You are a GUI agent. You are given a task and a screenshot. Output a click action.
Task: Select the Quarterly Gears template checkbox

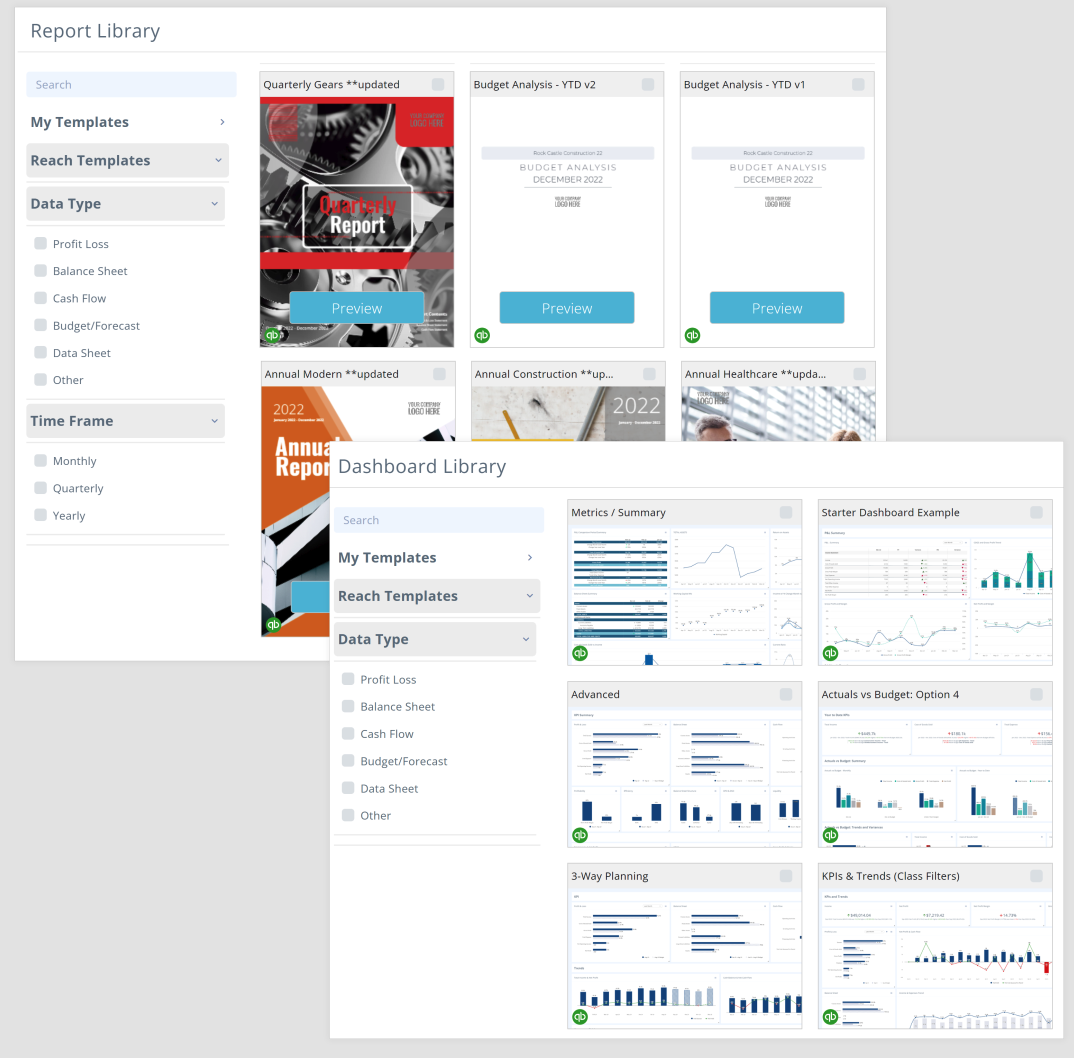tap(438, 84)
